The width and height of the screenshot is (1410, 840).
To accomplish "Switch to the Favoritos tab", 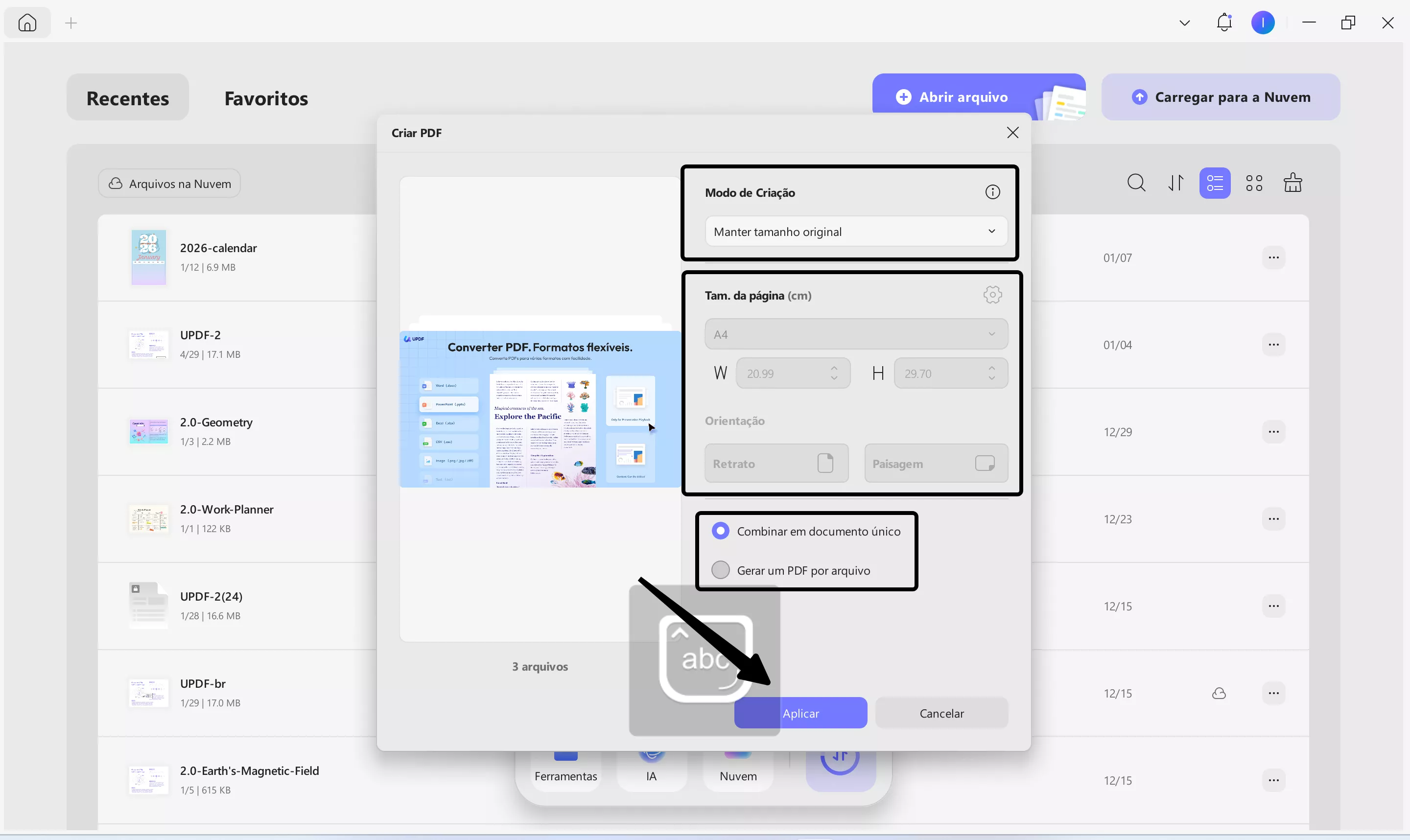I will pos(265,98).
